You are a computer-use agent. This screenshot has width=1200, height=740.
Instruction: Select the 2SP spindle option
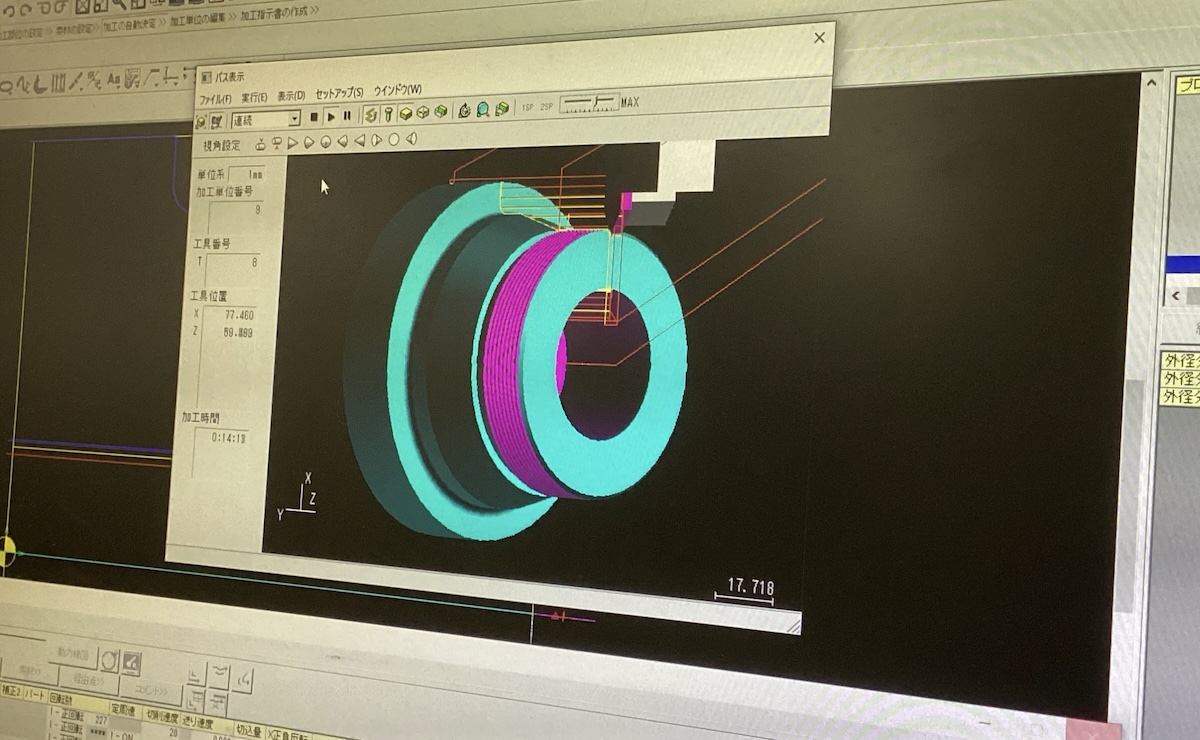point(546,106)
